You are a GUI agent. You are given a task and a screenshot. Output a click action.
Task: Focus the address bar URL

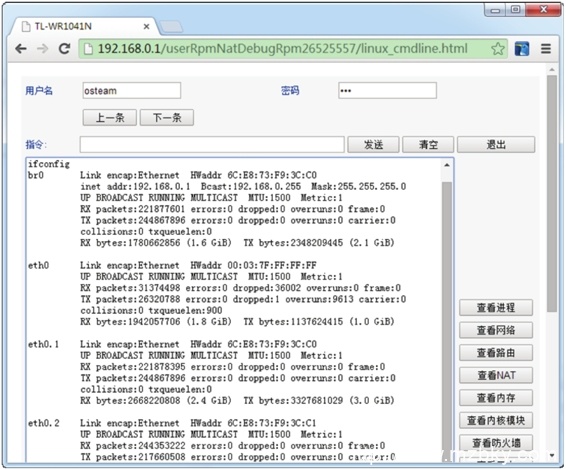pyautogui.click(x=283, y=48)
